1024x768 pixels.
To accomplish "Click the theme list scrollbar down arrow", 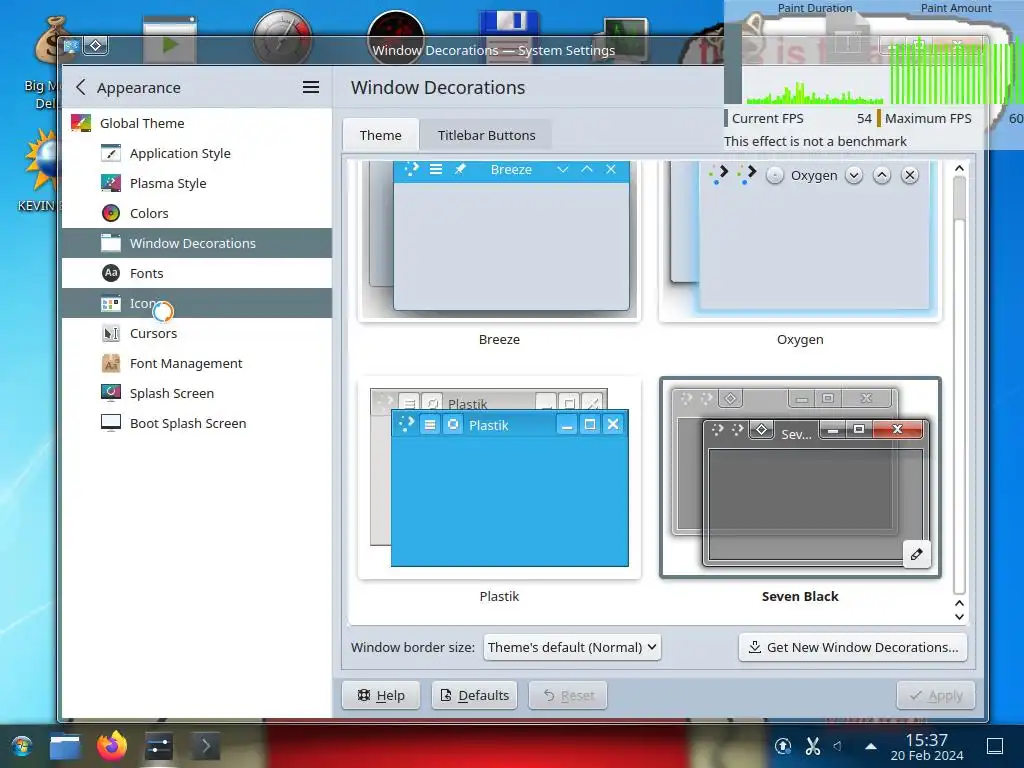I will click(x=959, y=616).
